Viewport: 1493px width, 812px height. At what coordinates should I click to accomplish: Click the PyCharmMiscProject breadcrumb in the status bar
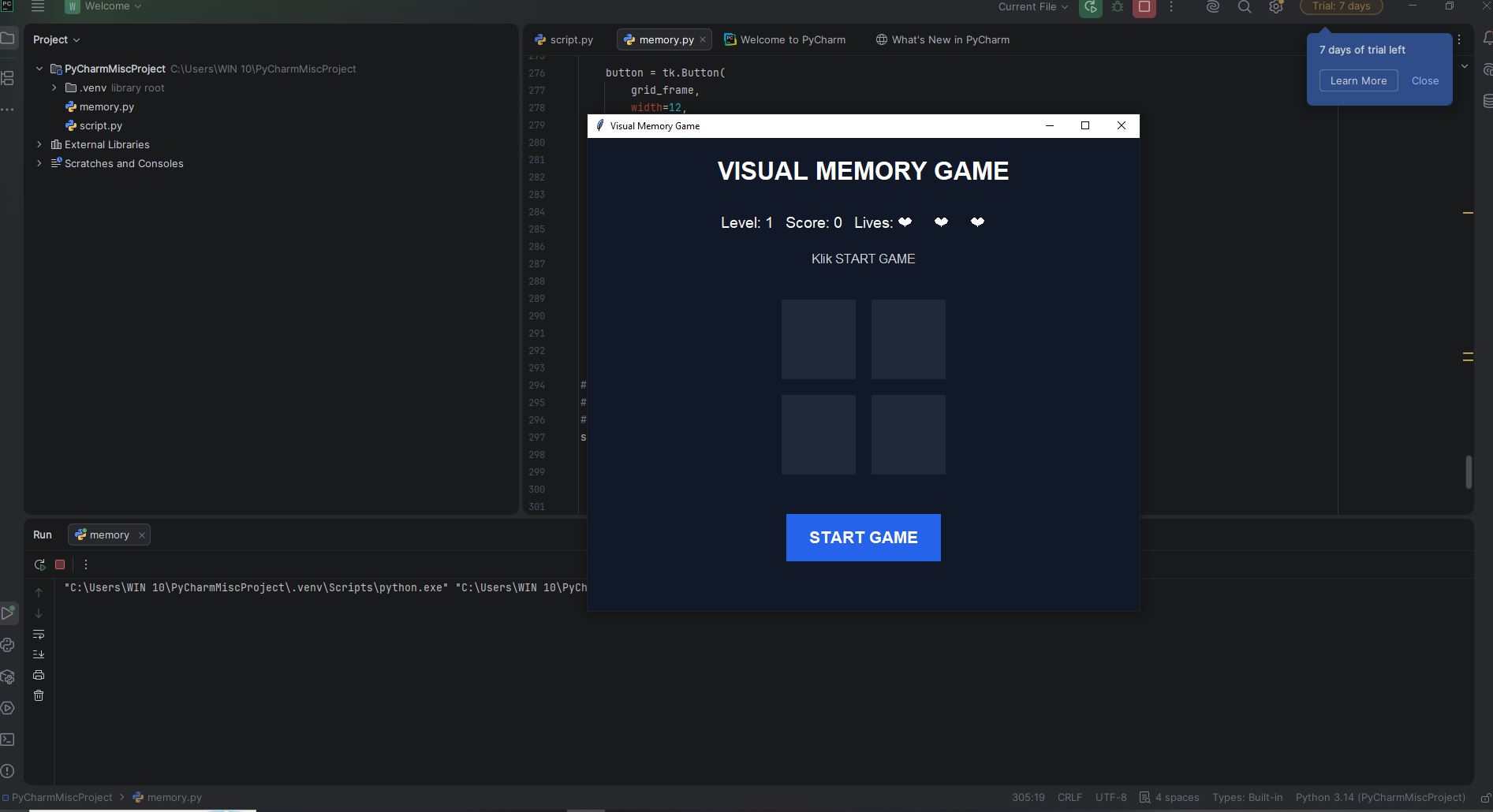click(62, 797)
